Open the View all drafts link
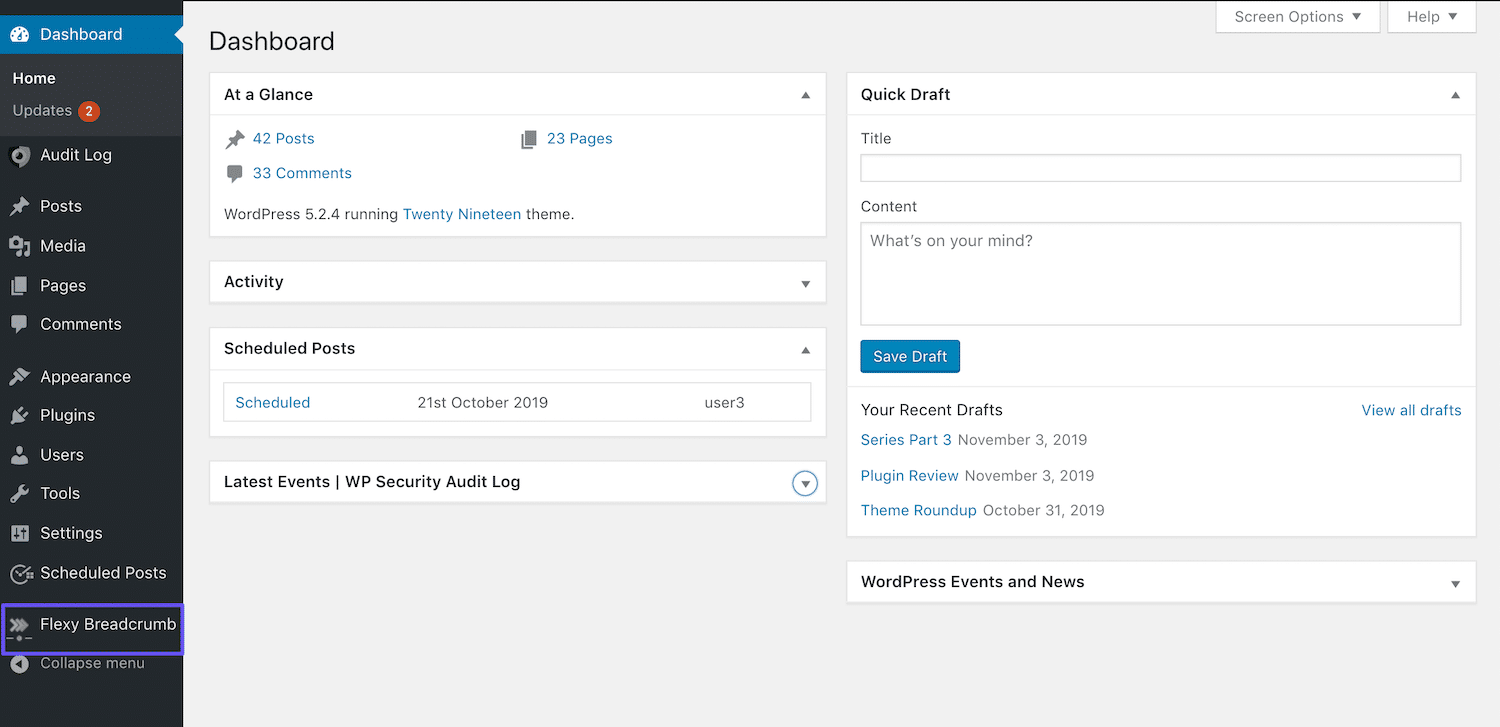The image size is (1500, 727). point(1411,410)
